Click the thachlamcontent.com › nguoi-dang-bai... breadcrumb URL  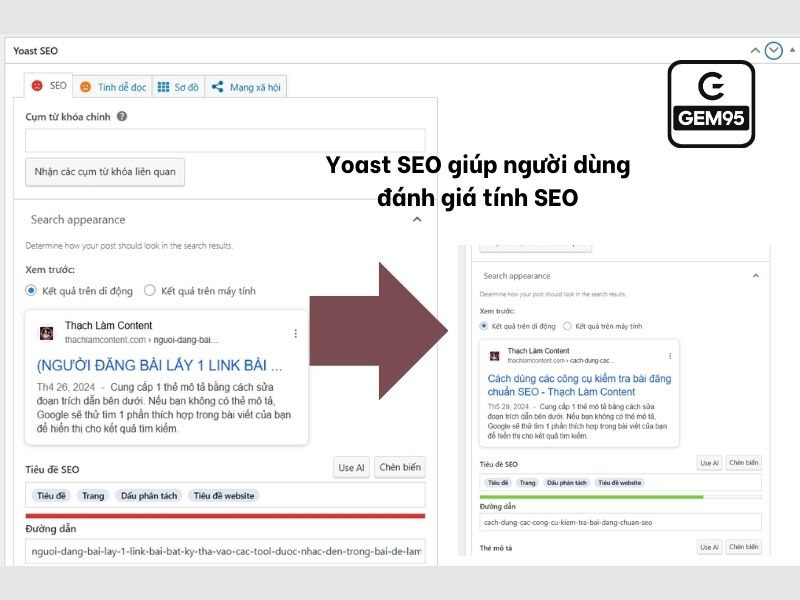coord(141,340)
